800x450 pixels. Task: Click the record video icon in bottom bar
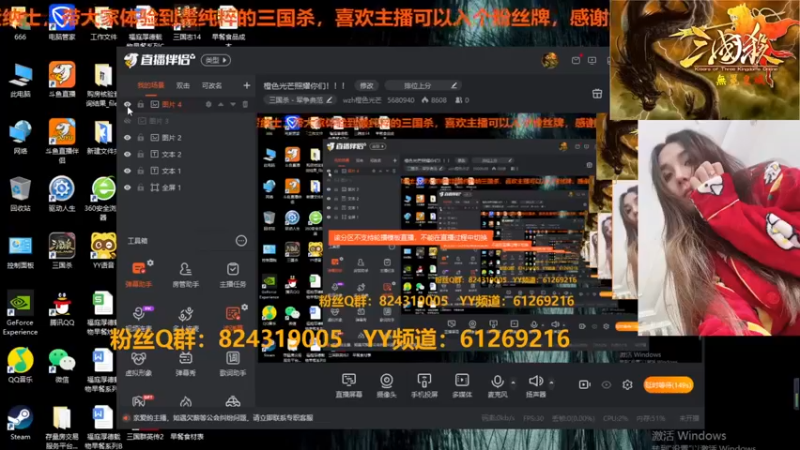(585, 385)
